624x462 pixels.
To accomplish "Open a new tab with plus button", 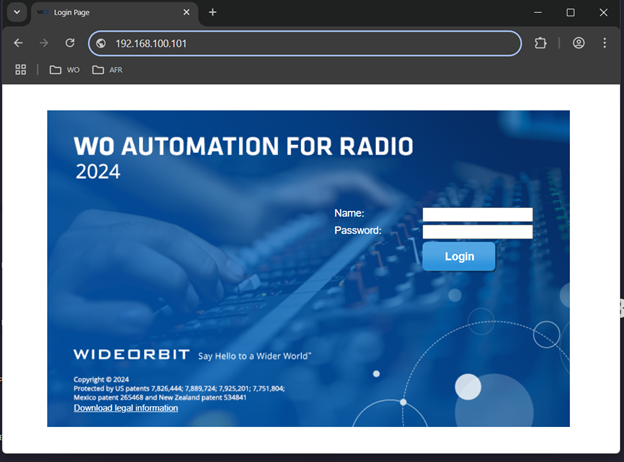I will point(212,12).
